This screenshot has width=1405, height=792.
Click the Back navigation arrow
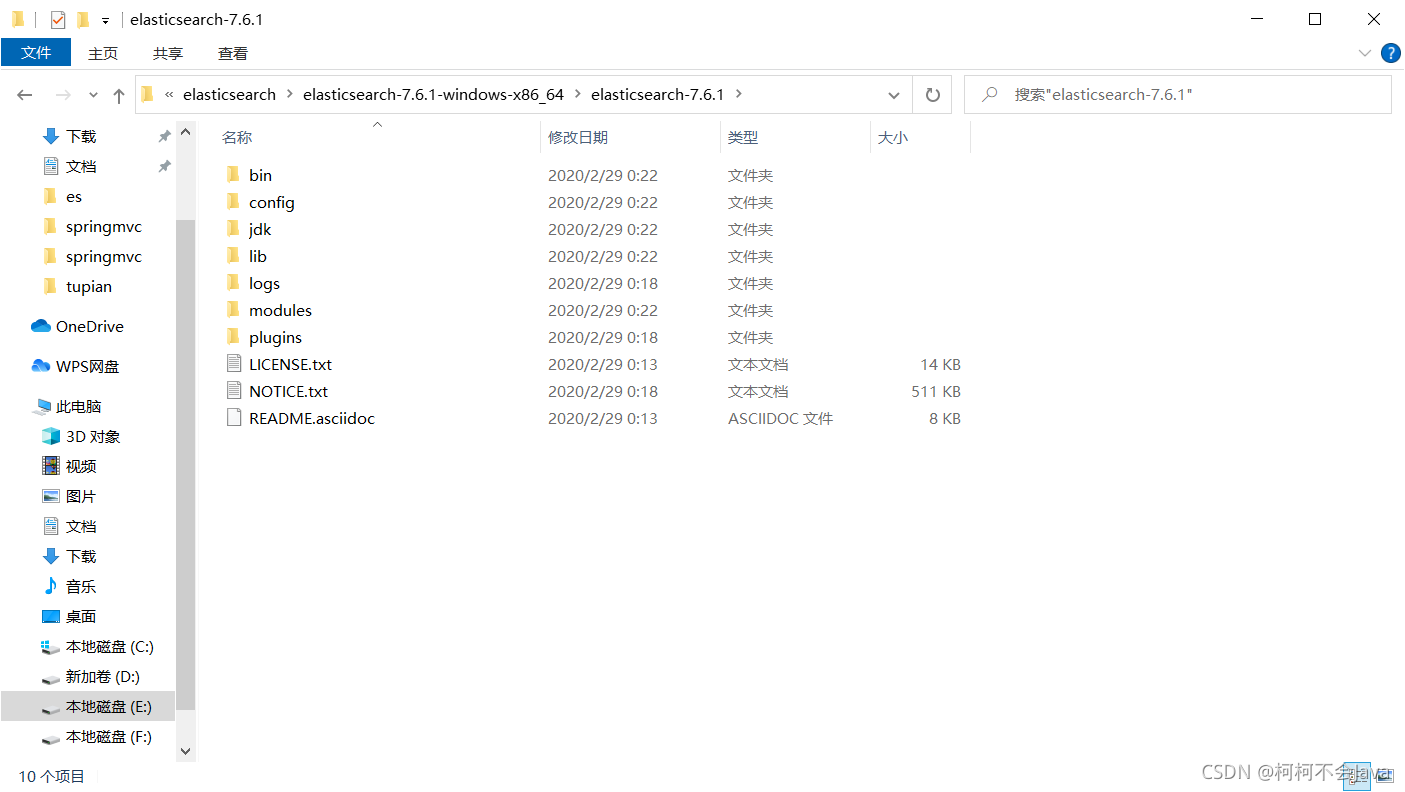click(x=25, y=95)
